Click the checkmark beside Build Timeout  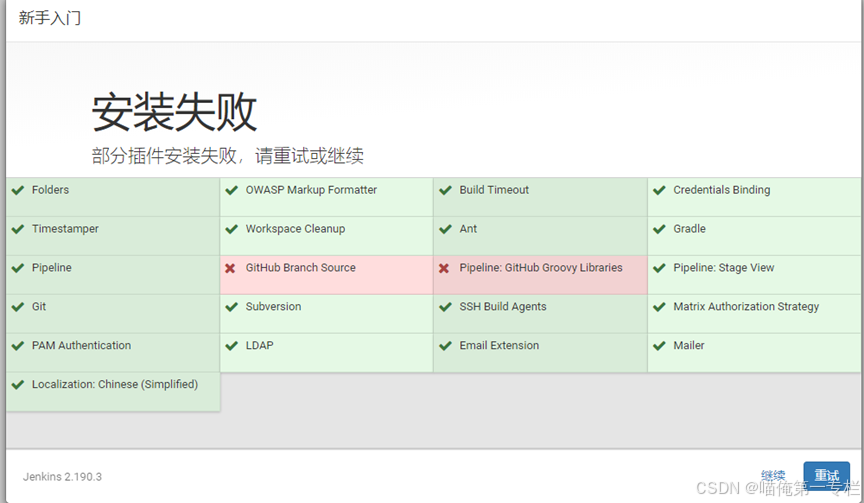click(x=445, y=190)
